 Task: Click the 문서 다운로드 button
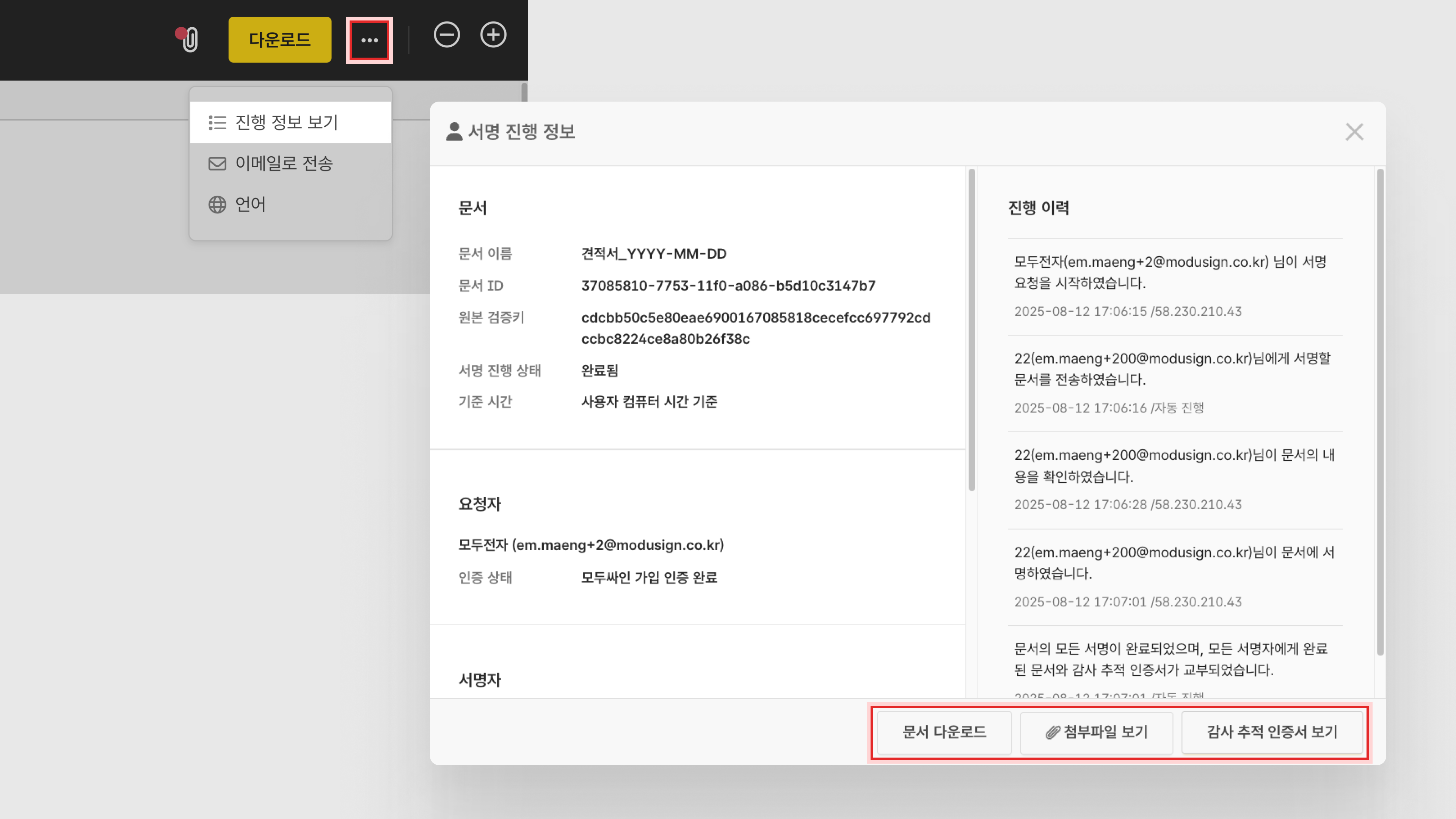point(944,732)
